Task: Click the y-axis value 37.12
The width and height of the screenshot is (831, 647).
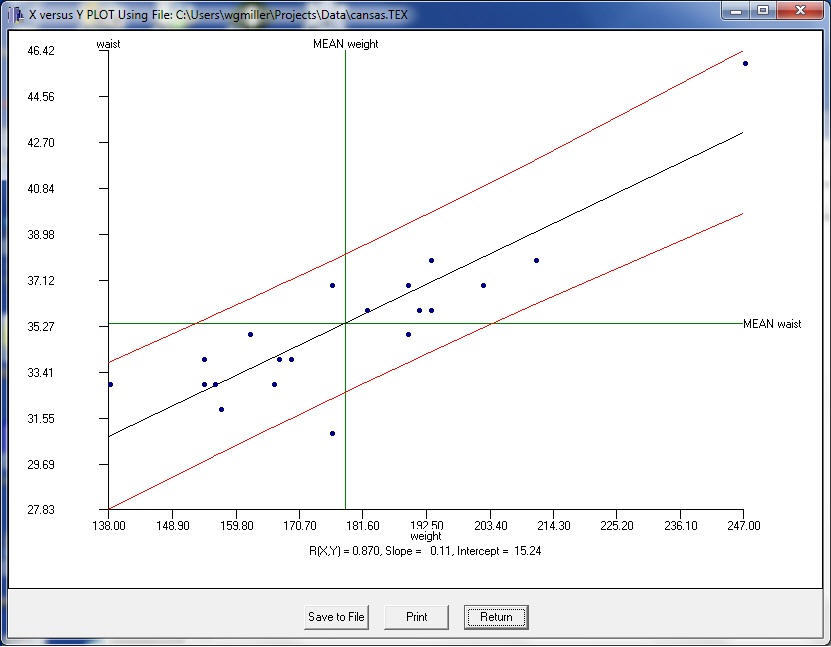Action: 41,281
